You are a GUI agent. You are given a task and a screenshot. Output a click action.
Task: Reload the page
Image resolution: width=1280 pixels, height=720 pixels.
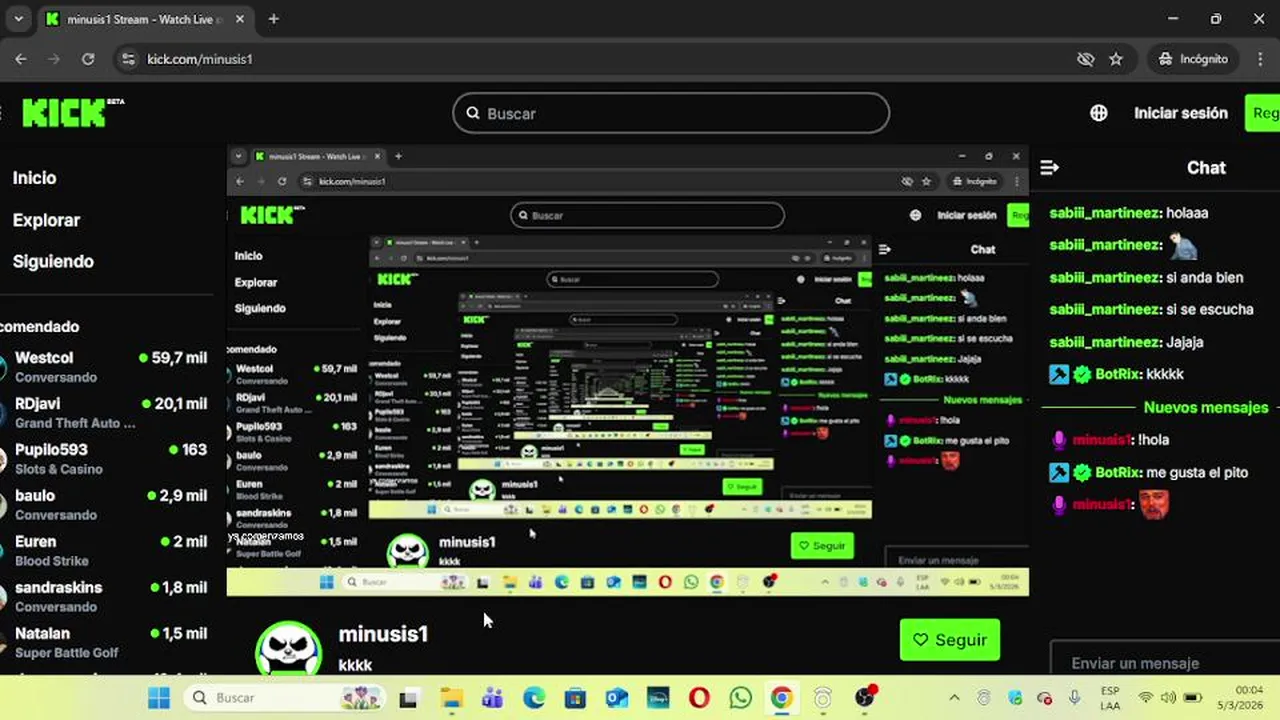pos(88,59)
